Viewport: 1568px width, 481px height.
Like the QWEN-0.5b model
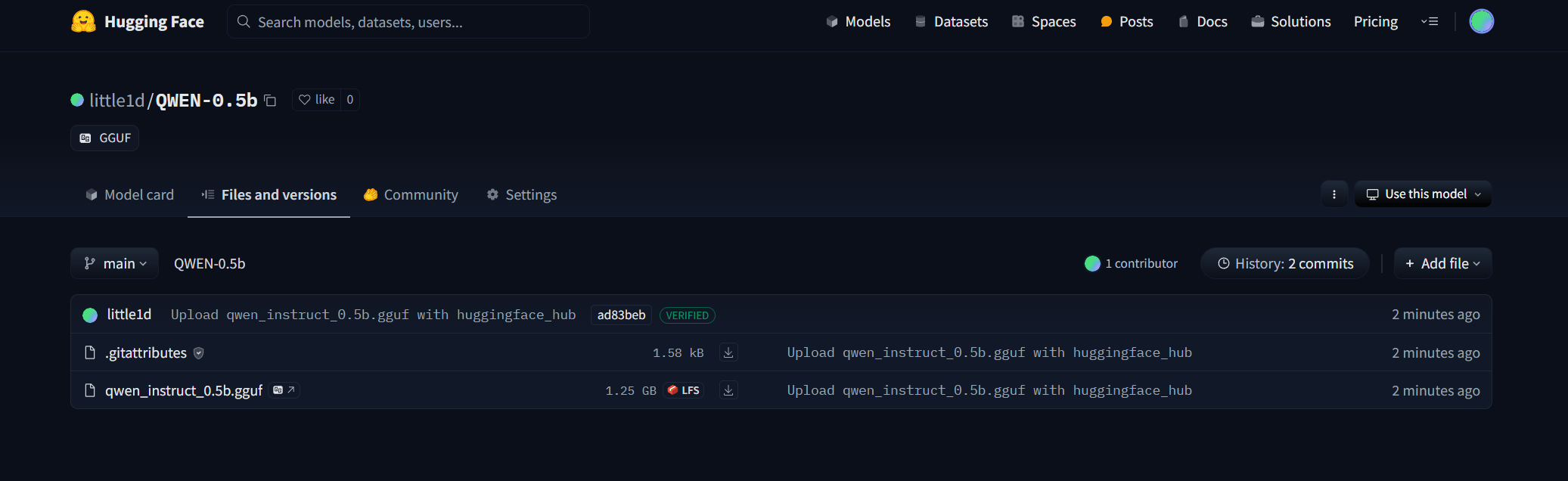tap(317, 100)
